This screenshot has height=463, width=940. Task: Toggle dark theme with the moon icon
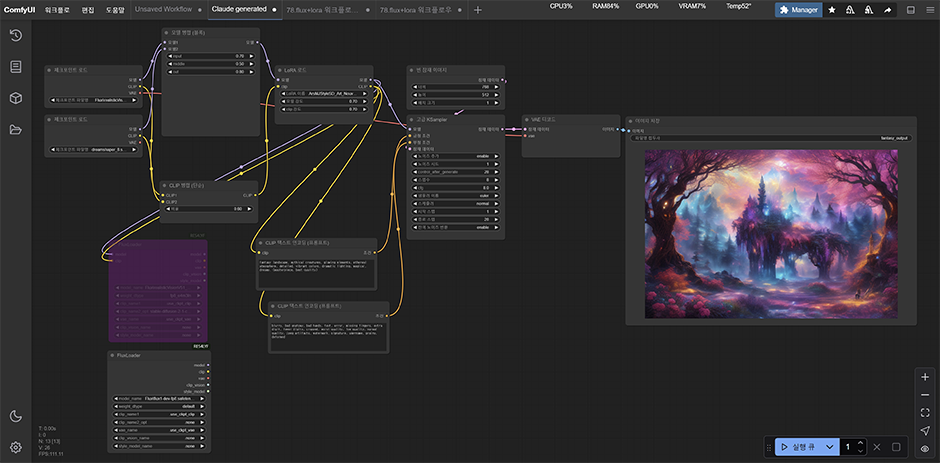[16, 416]
